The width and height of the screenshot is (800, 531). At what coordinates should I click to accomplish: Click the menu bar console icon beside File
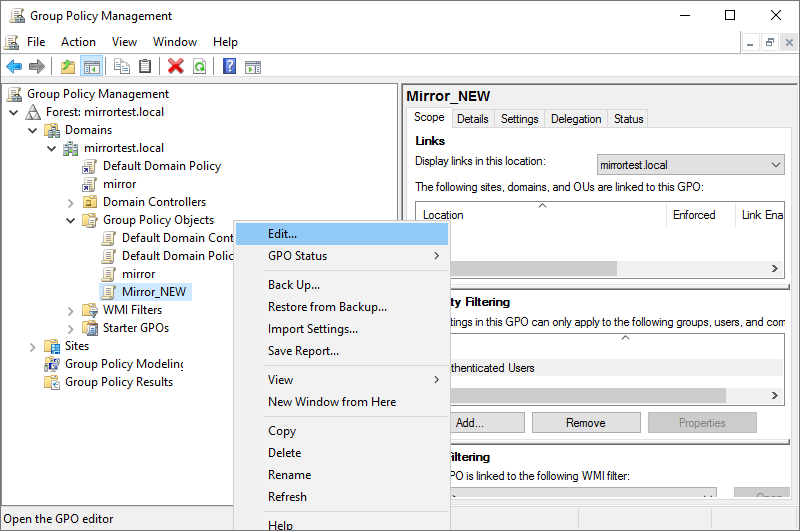click(12, 42)
